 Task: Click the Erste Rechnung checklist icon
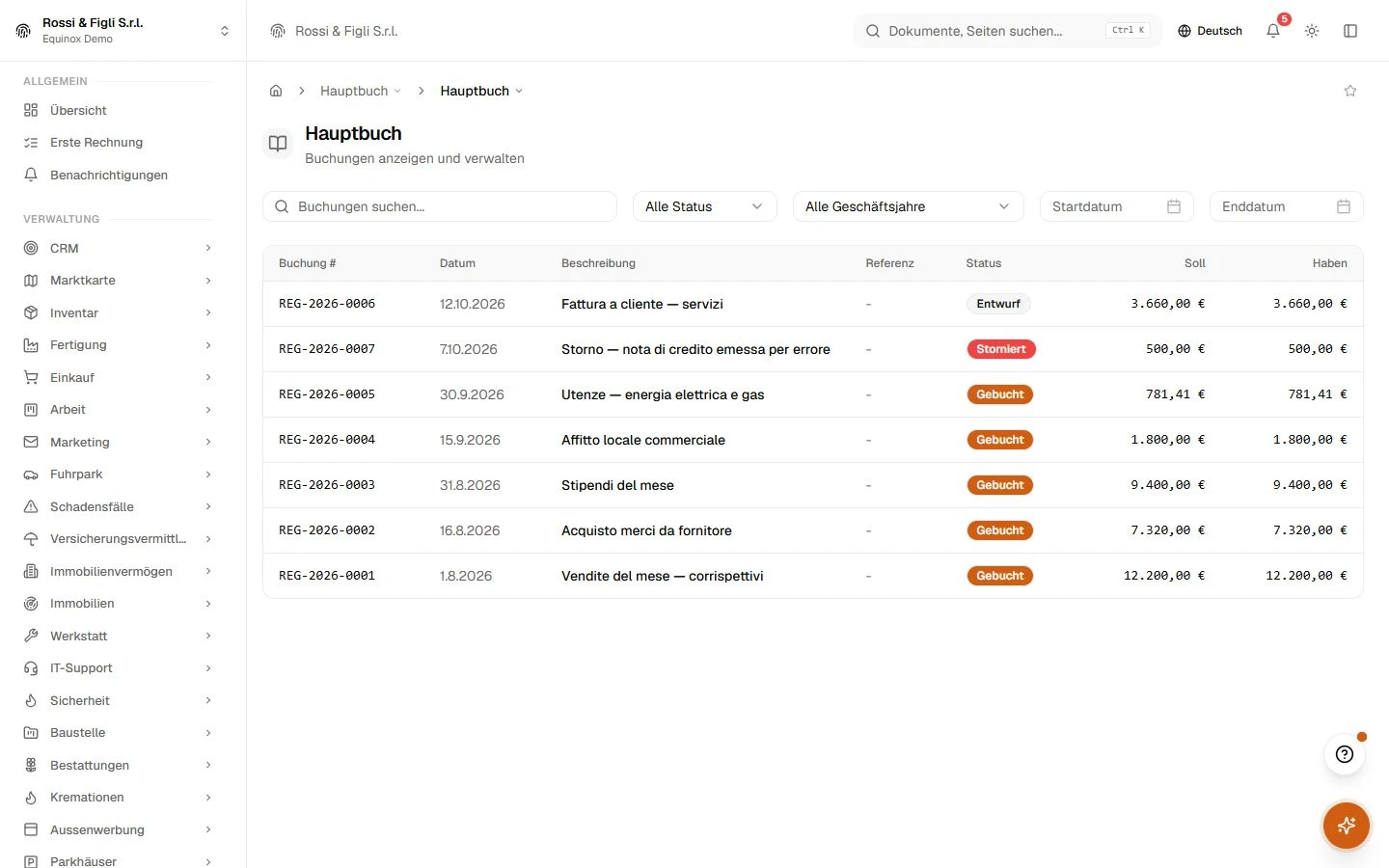coord(31,143)
